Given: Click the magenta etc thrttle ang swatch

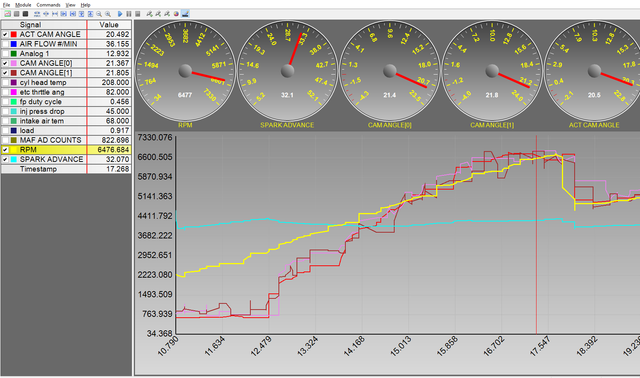Looking at the screenshot, I should (x=13, y=92).
